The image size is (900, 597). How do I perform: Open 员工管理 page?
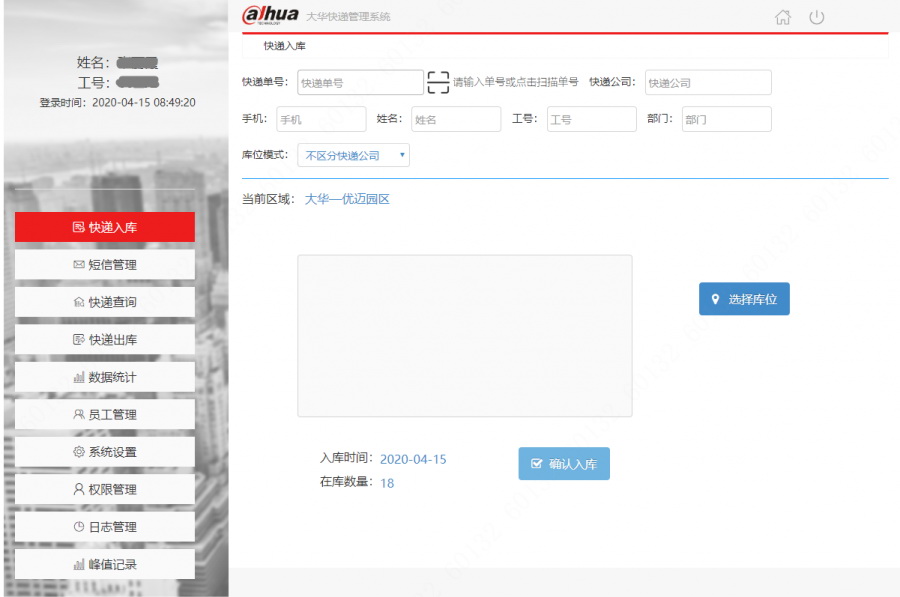pyautogui.click(x=105, y=414)
